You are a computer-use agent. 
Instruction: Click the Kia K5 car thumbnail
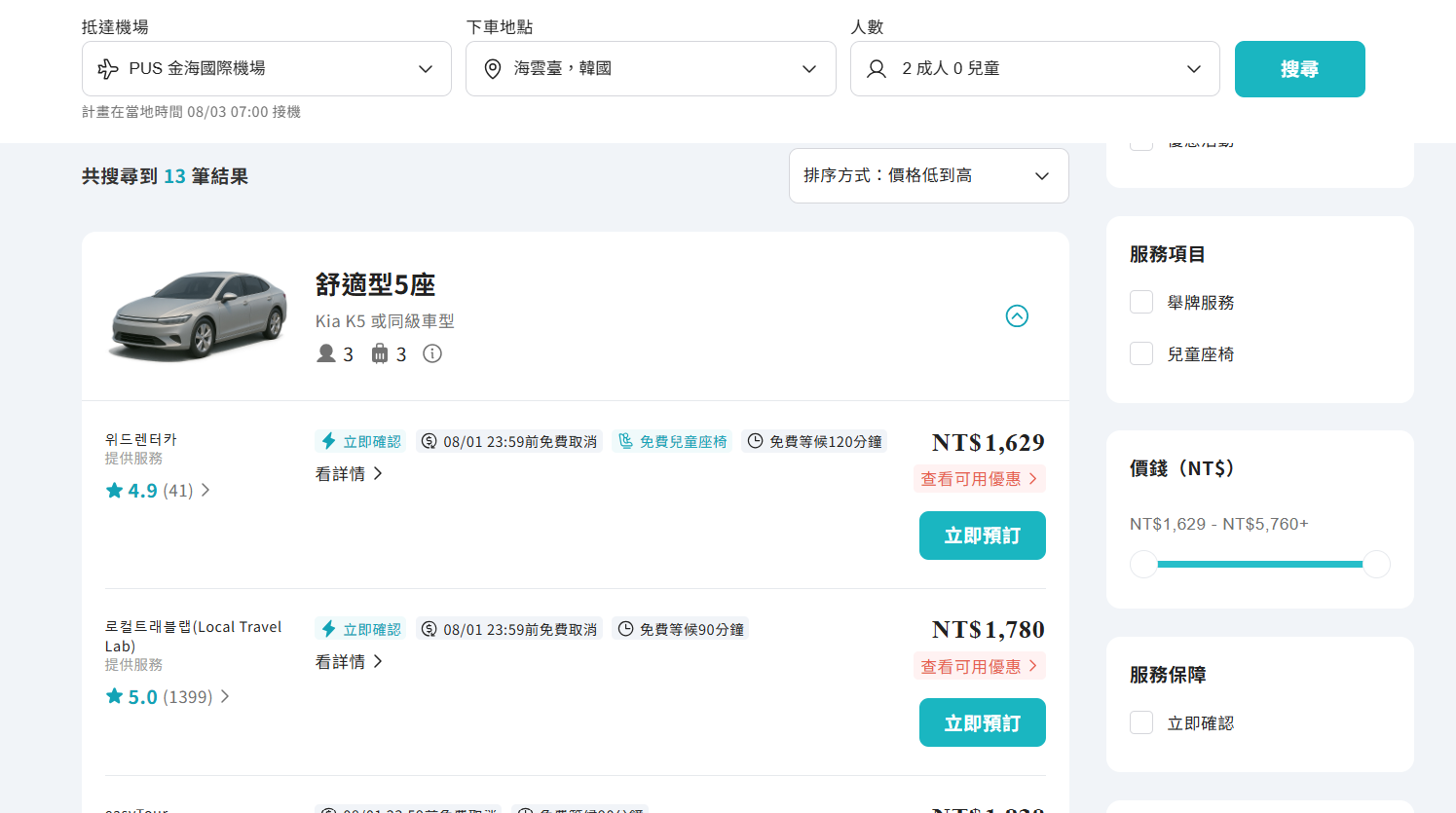pos(199,315)
